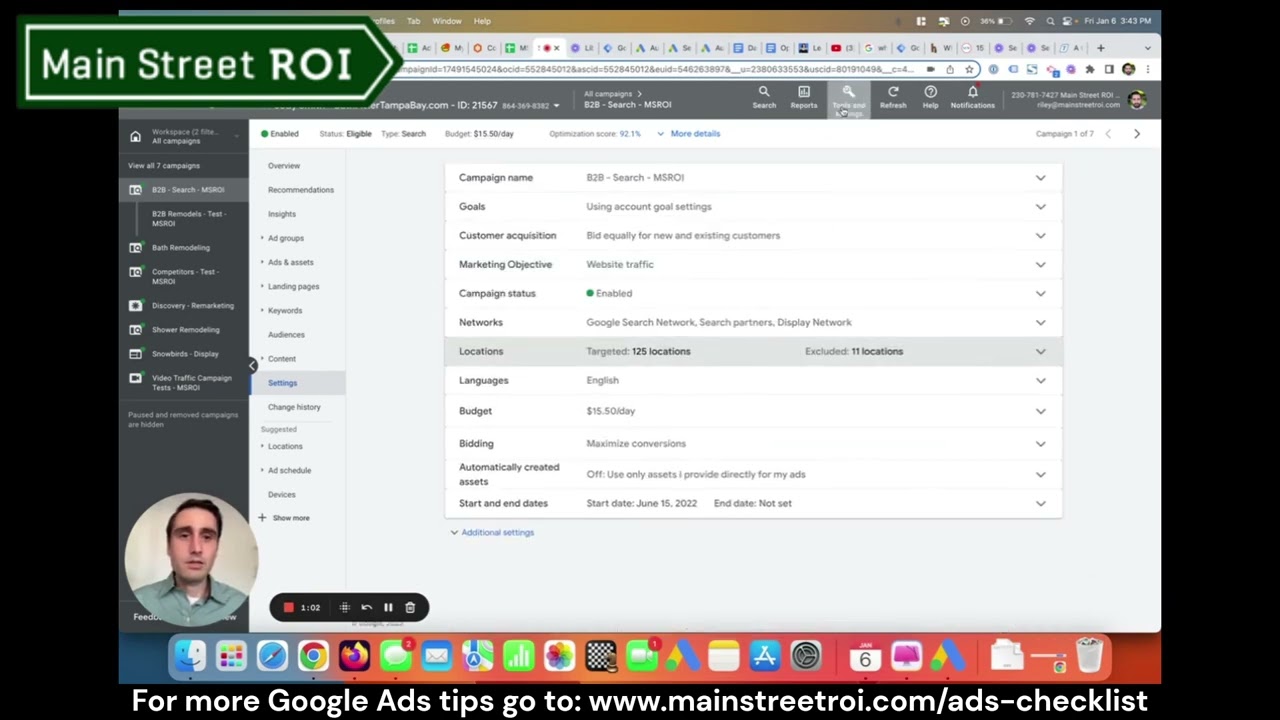This screenshot has height=720, width=1280.
Task: Open the Overview page in the side menu
Action: pyautogui.click(x=284, y=166)
